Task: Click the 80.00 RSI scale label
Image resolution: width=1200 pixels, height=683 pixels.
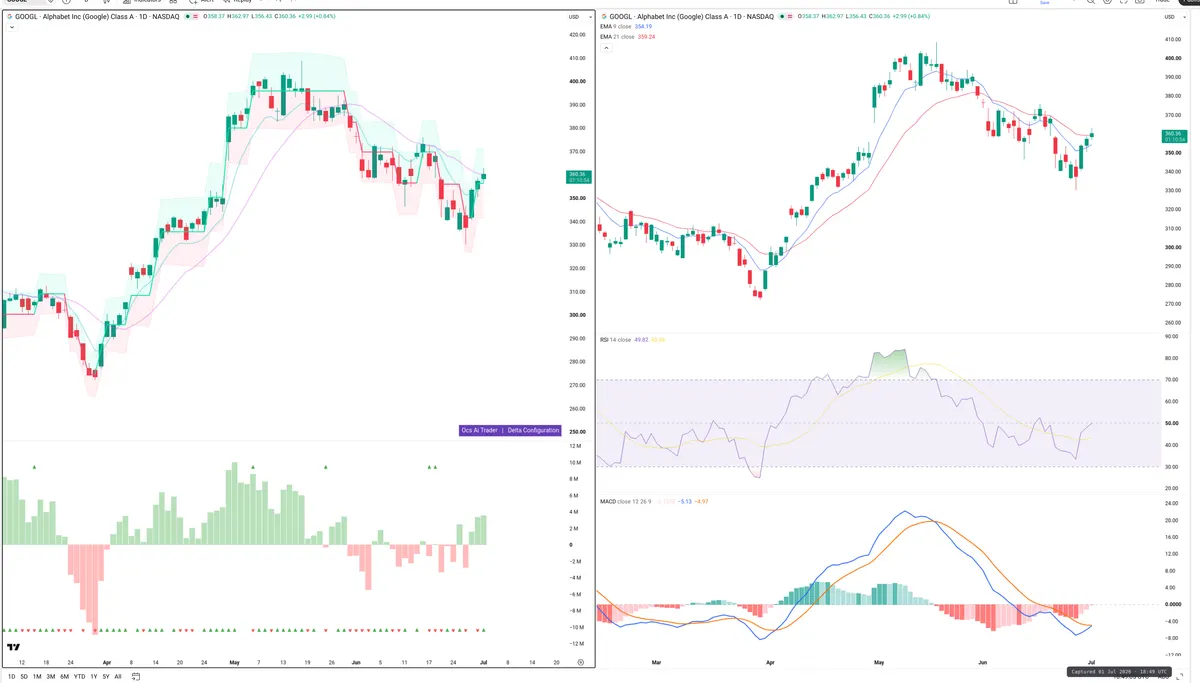Action: tap(1172, 359)
